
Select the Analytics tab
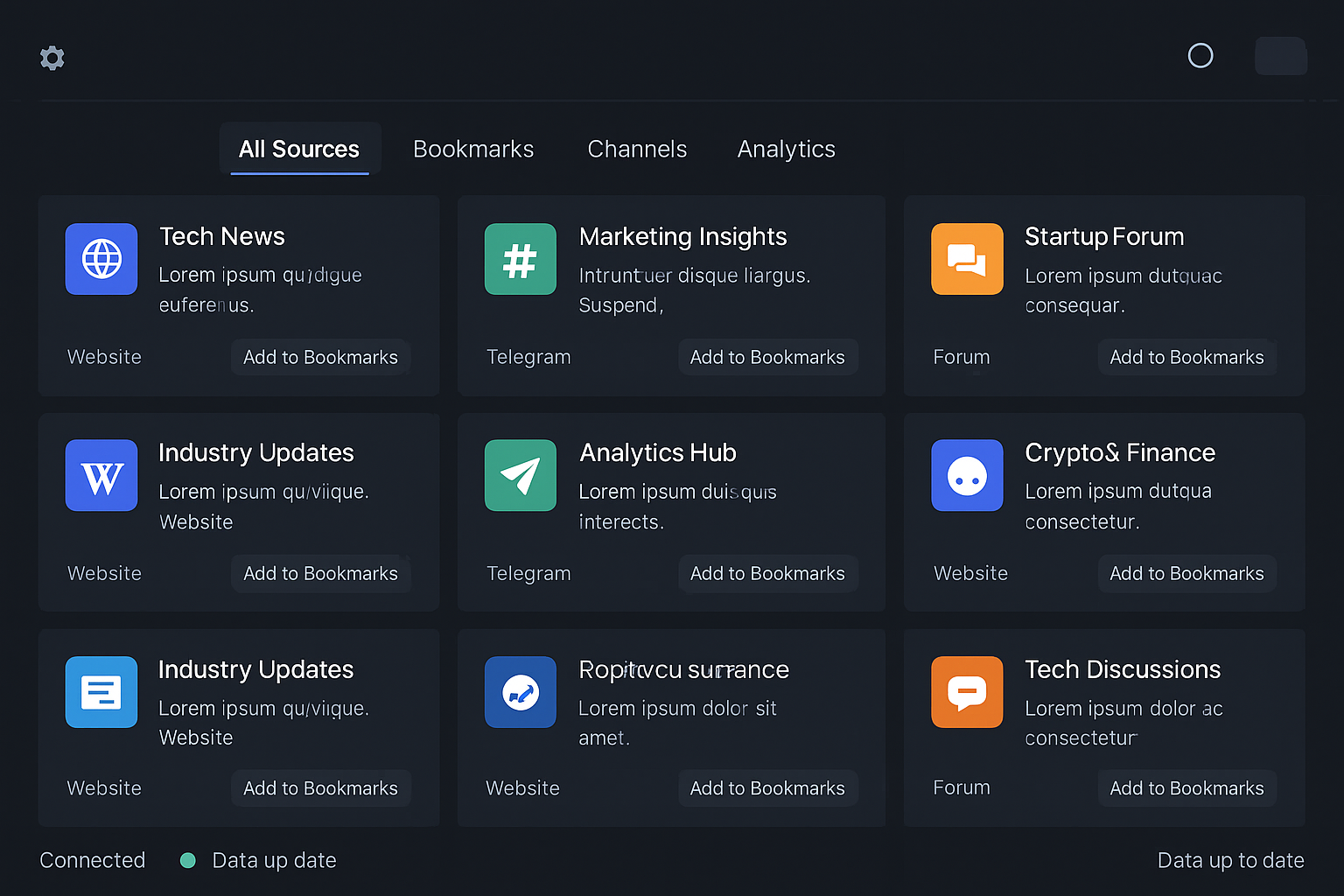[x=786, y=149]
